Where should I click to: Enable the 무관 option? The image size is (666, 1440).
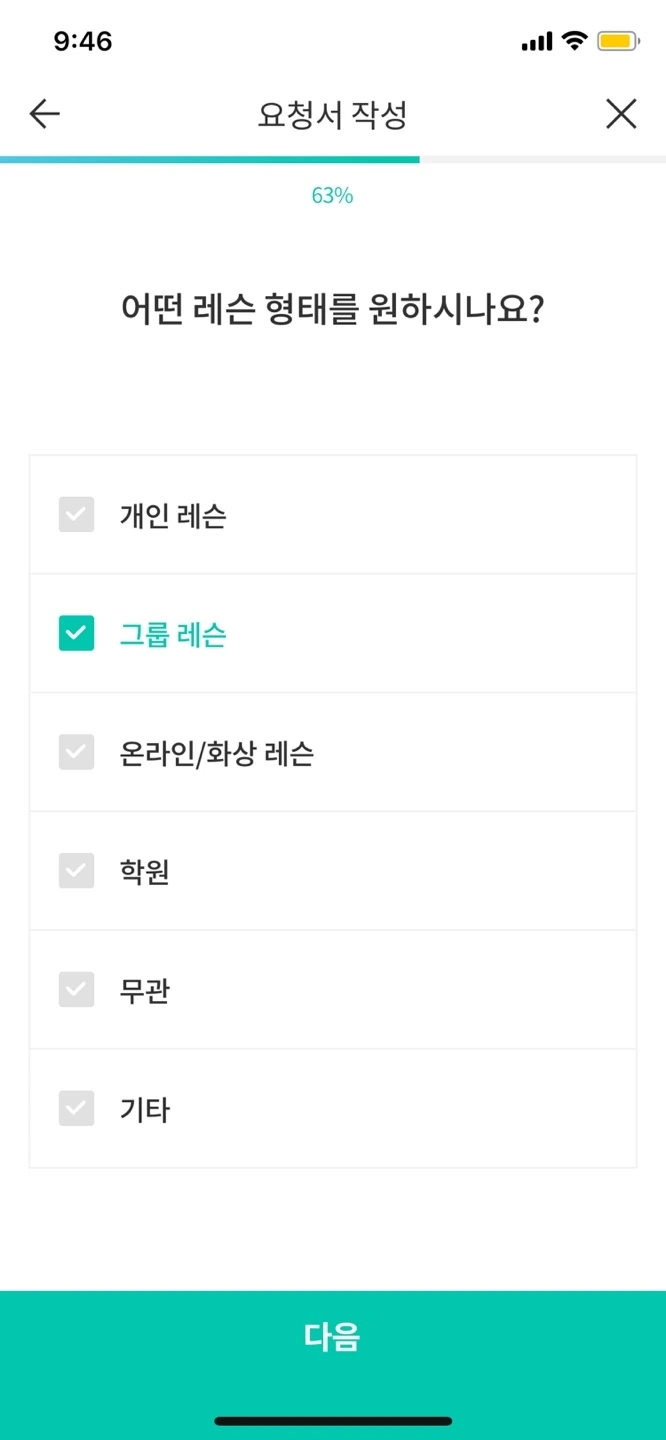(x=76, y=989)
